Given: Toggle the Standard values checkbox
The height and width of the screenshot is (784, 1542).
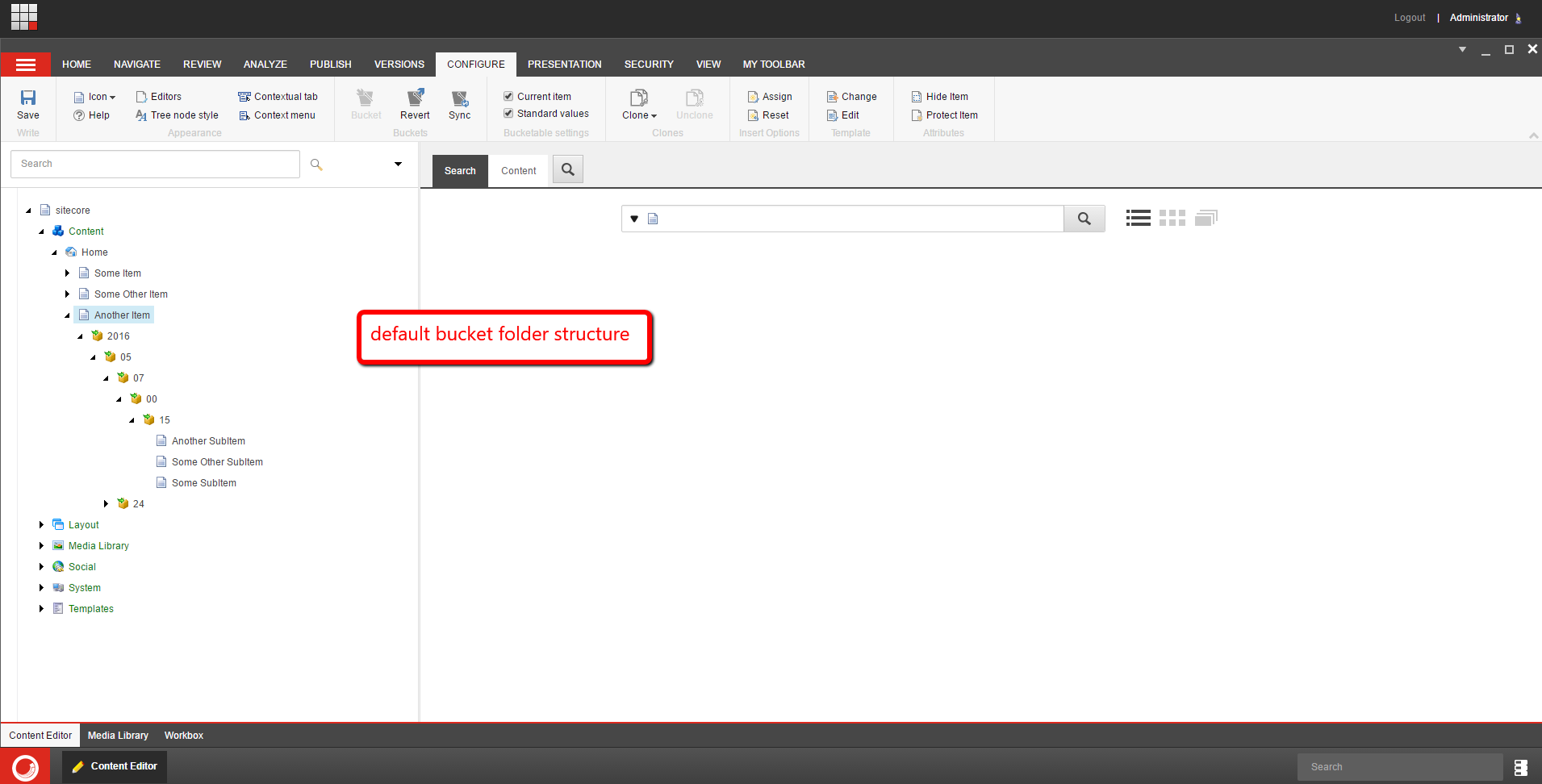Looking at the screenshot, I should (x=509, y=114).
